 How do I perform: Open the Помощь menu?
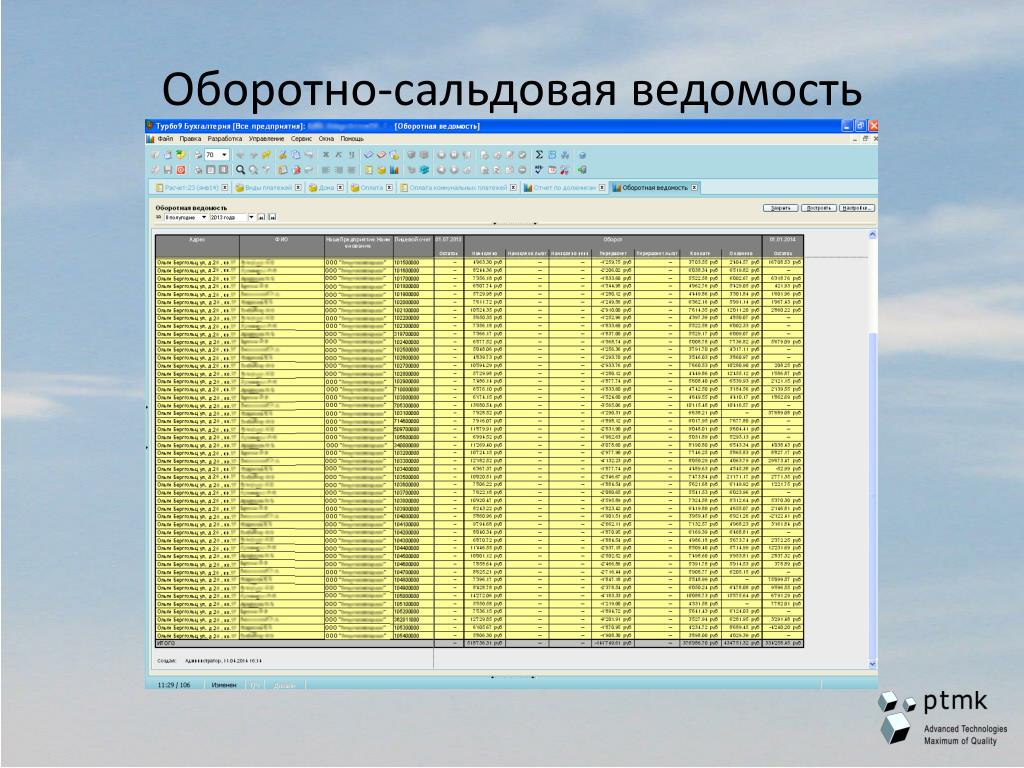click(x=352, y=138)
